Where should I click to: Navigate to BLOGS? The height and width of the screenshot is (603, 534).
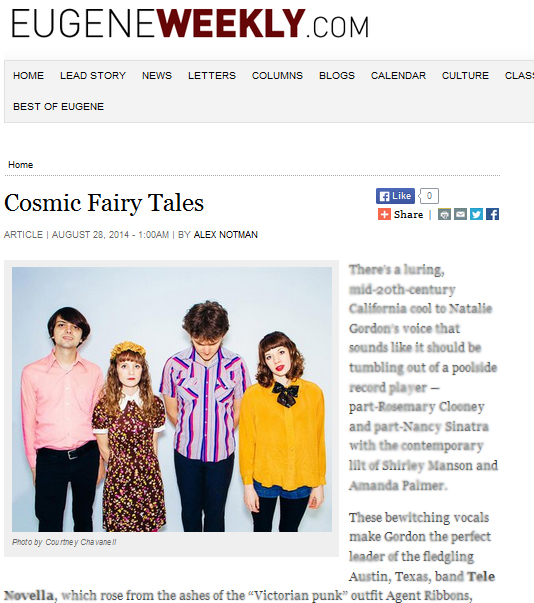(337, 75)
